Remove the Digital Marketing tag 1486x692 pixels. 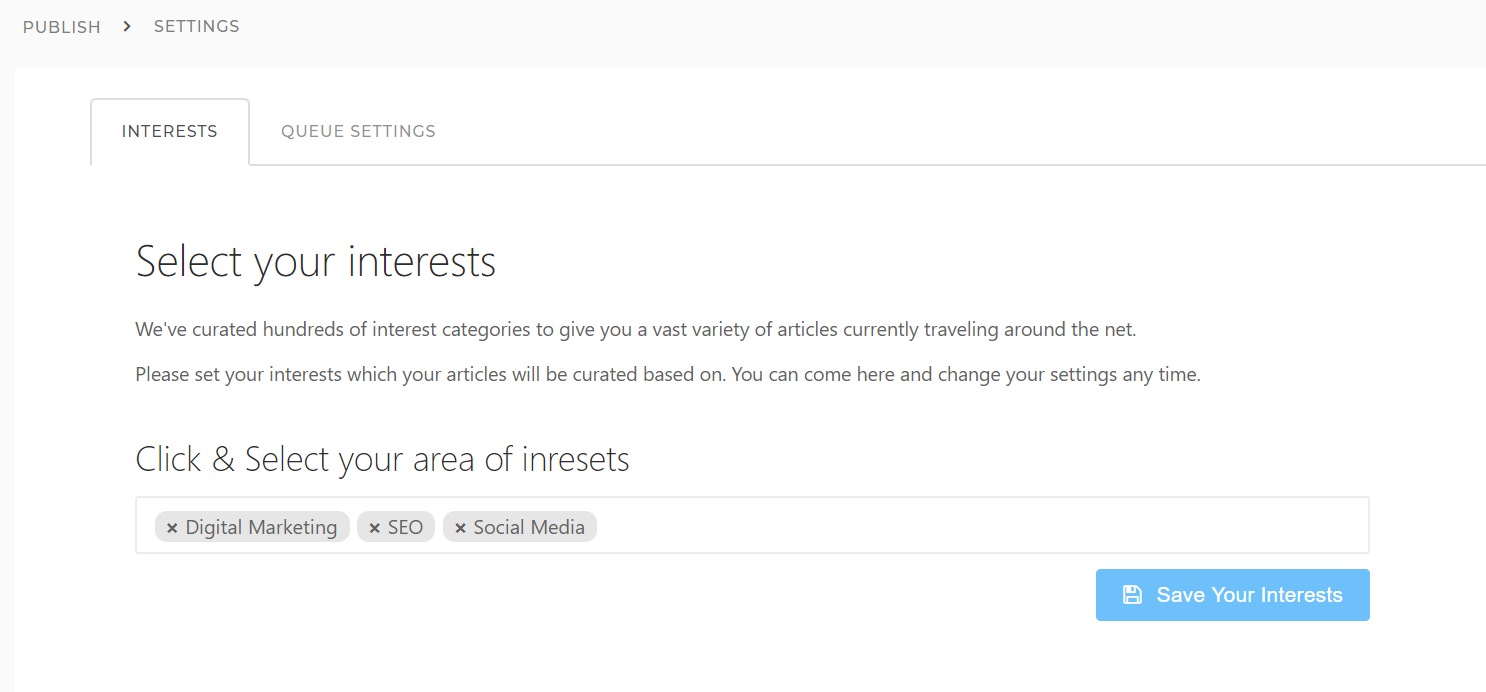172,528
